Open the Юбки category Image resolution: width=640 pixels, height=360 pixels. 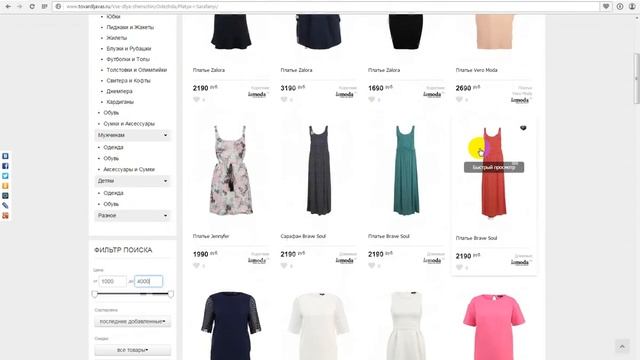(113, 17)
